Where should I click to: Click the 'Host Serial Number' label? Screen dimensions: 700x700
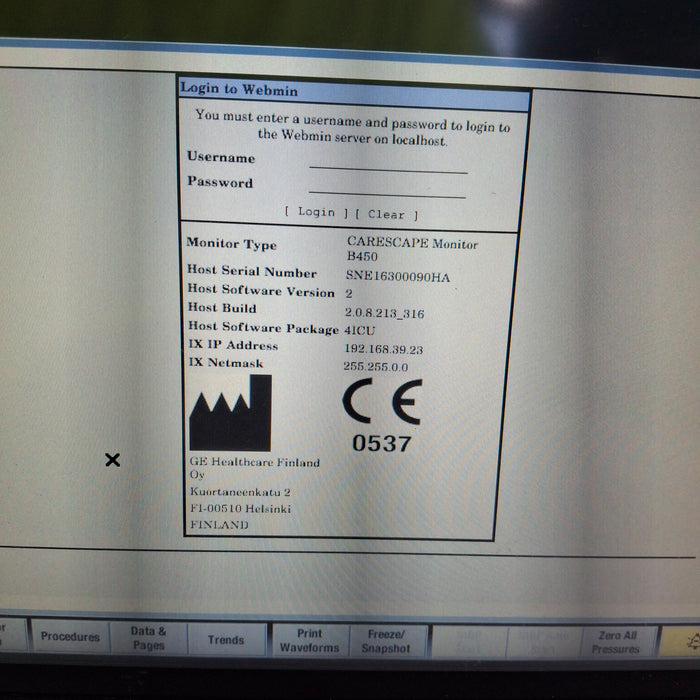[x=252, y=271]
